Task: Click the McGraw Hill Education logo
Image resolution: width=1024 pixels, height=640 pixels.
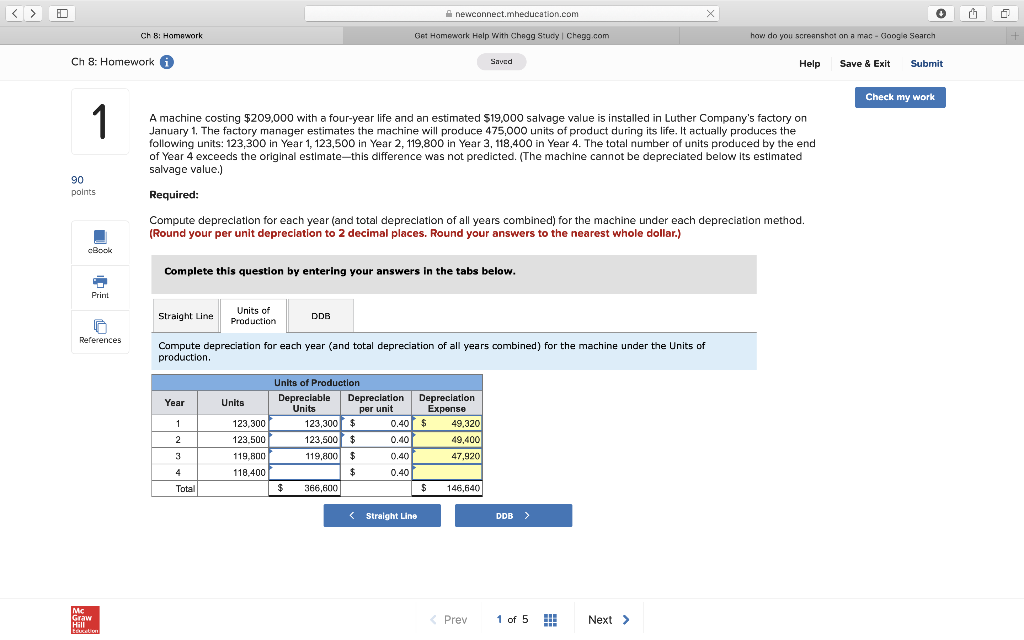Action: point(85,619)
